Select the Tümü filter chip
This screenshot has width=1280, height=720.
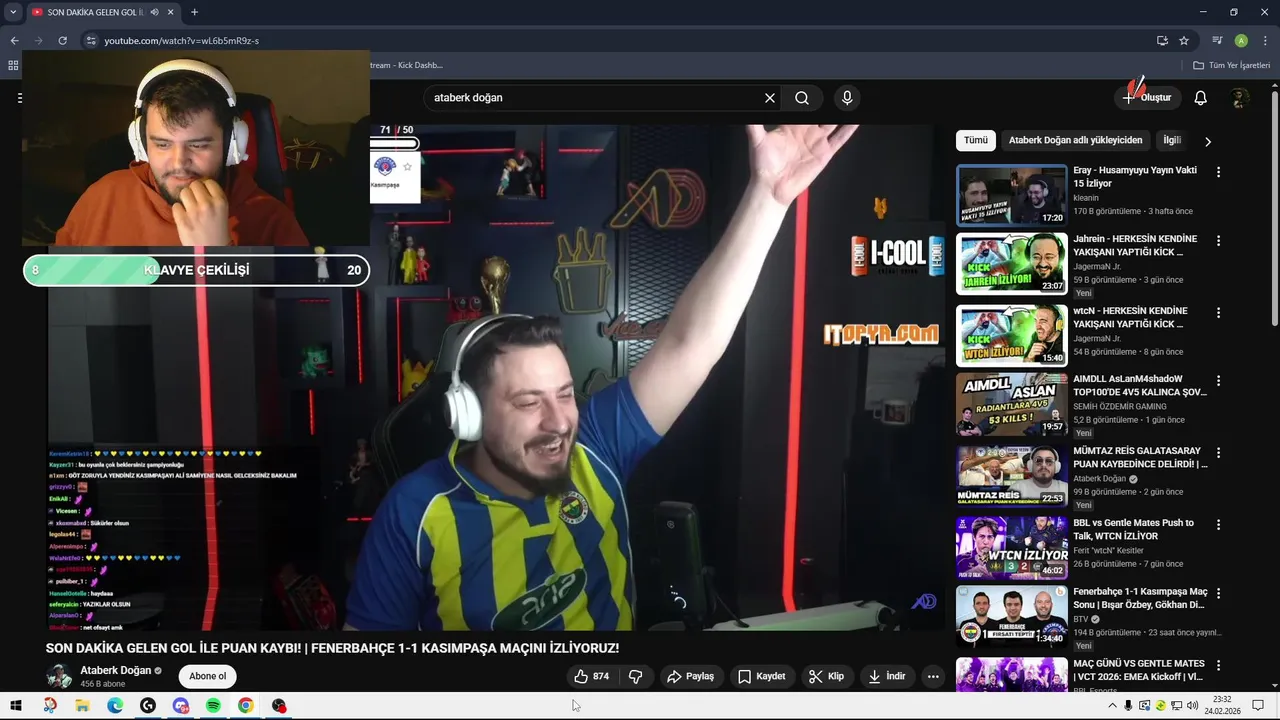tap(975, 141)
